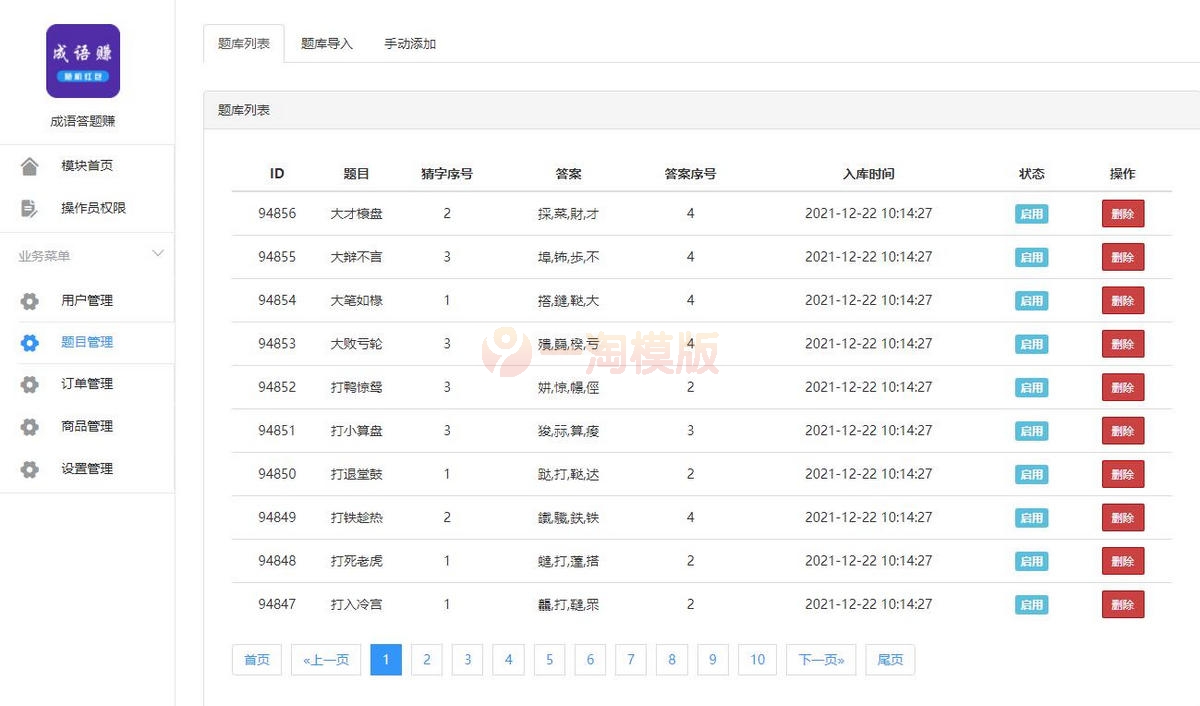1200x706 pixels.
Task: Click the 订单管理 gear icon
Action: pyautogui.click(x=31, y=384)
